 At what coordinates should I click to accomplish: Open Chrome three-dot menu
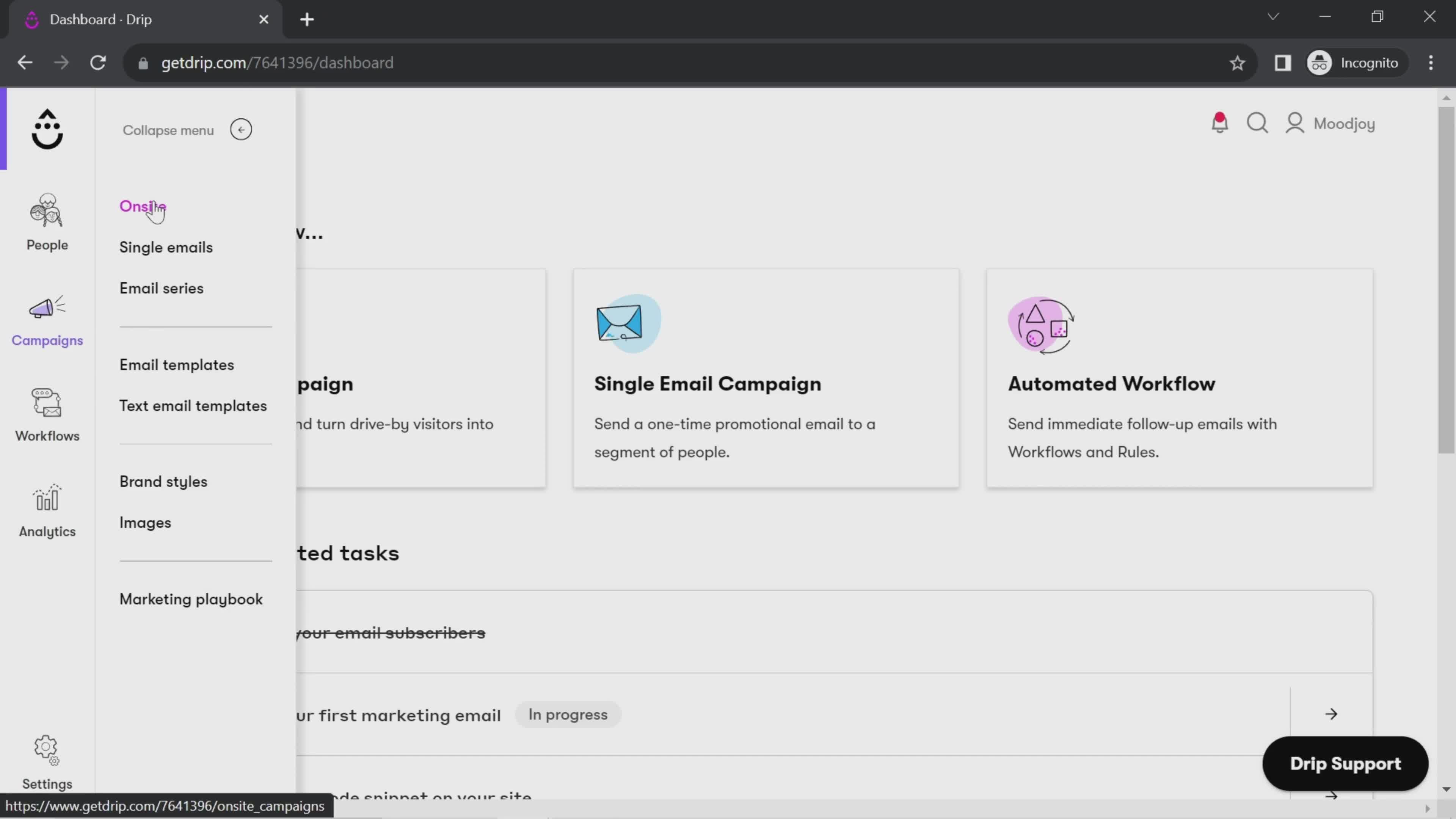click(x=1431, y=63)
